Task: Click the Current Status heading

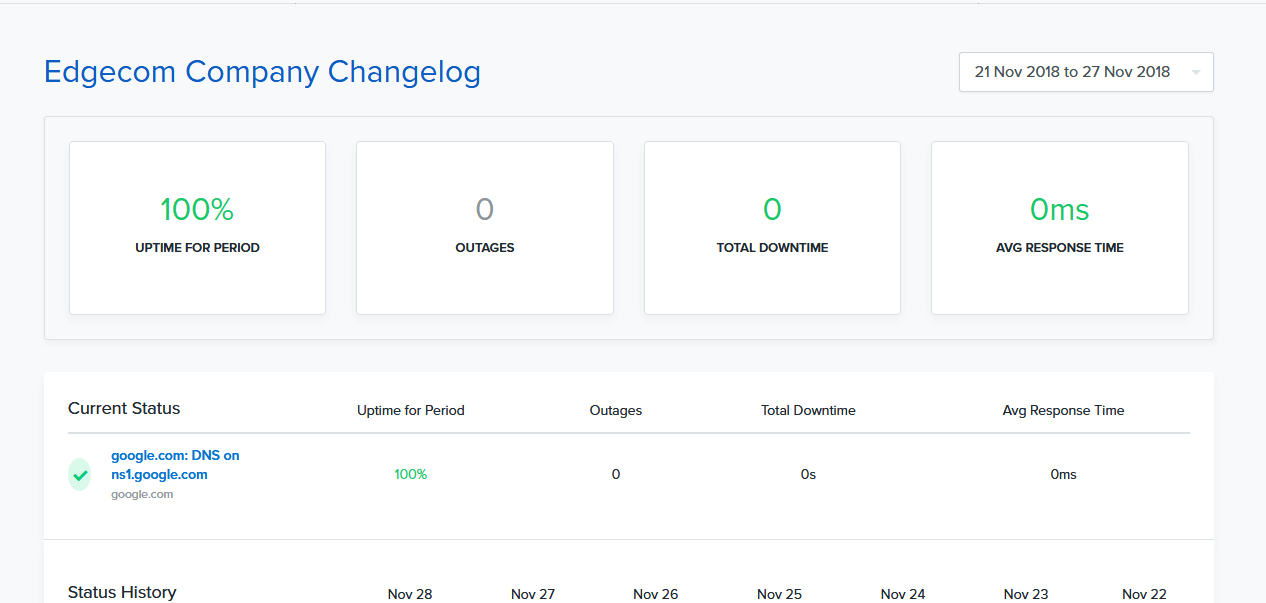Action: click(x=124, y=408)
